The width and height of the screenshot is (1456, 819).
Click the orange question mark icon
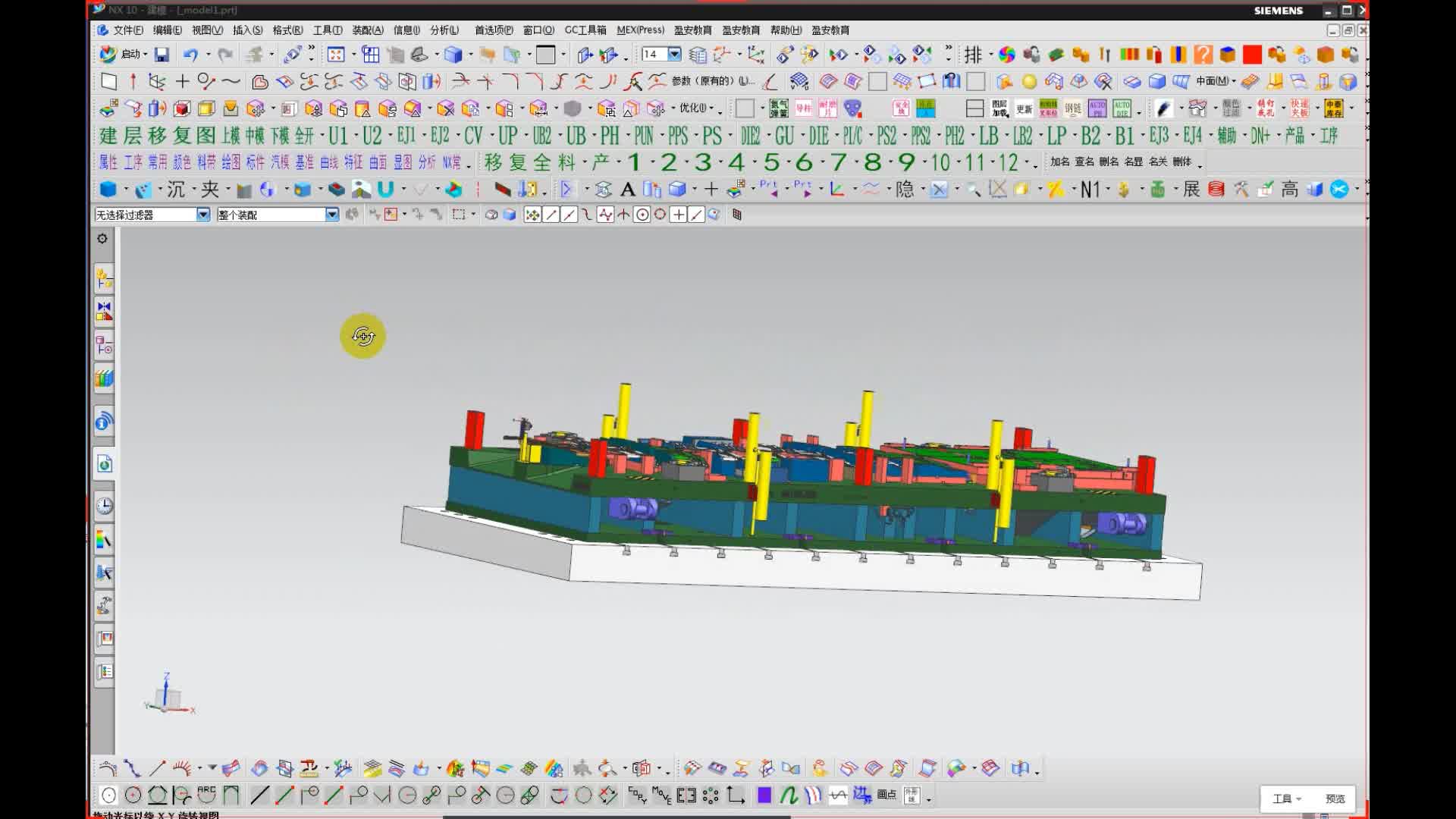tap(1203, 55)
